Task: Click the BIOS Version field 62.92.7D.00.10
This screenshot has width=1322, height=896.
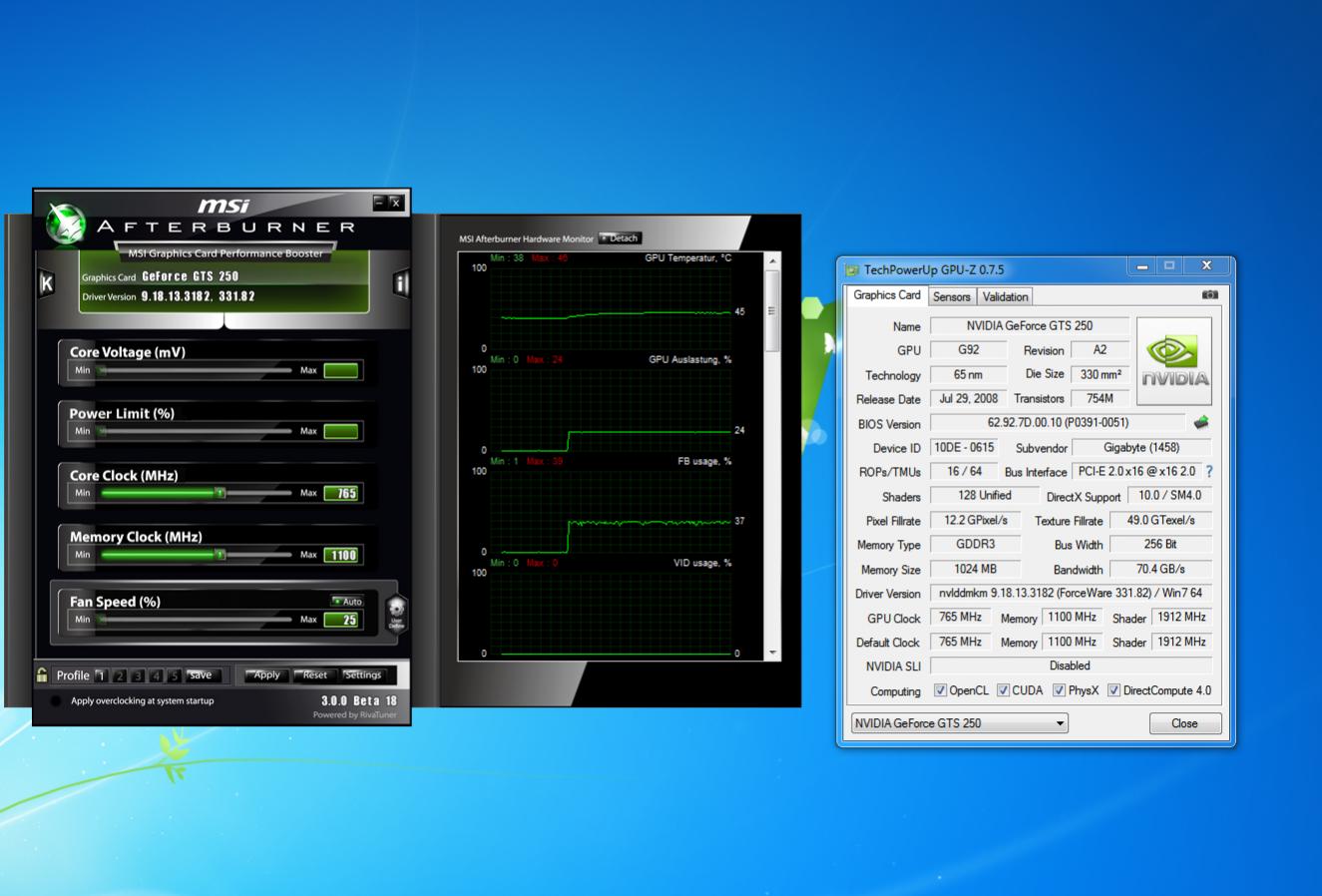Action: 1058,423
